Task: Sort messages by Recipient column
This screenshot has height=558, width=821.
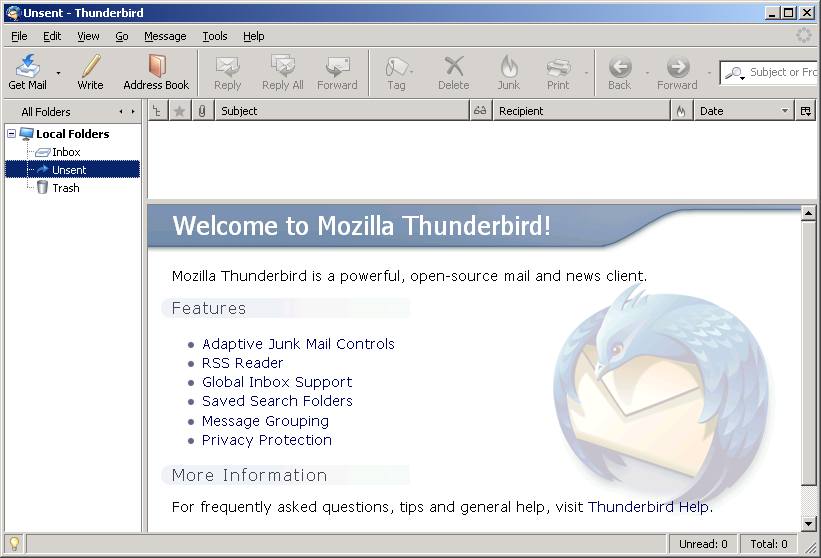Action: click(581, 111)
